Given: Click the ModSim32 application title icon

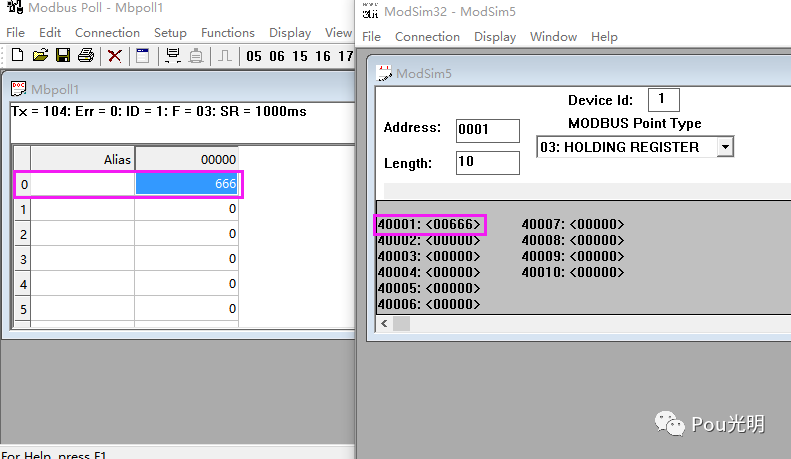Looking at the screenshot, I should tap(370, 11).
